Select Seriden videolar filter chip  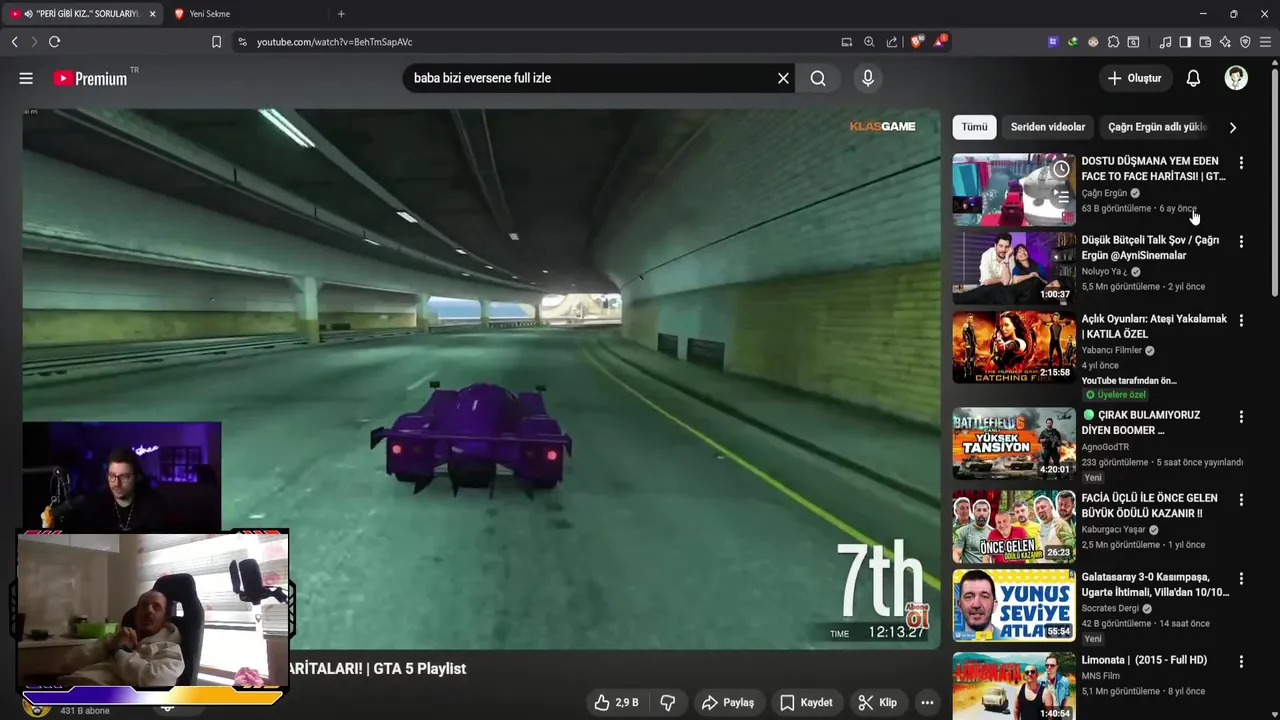pos(1047,127)
